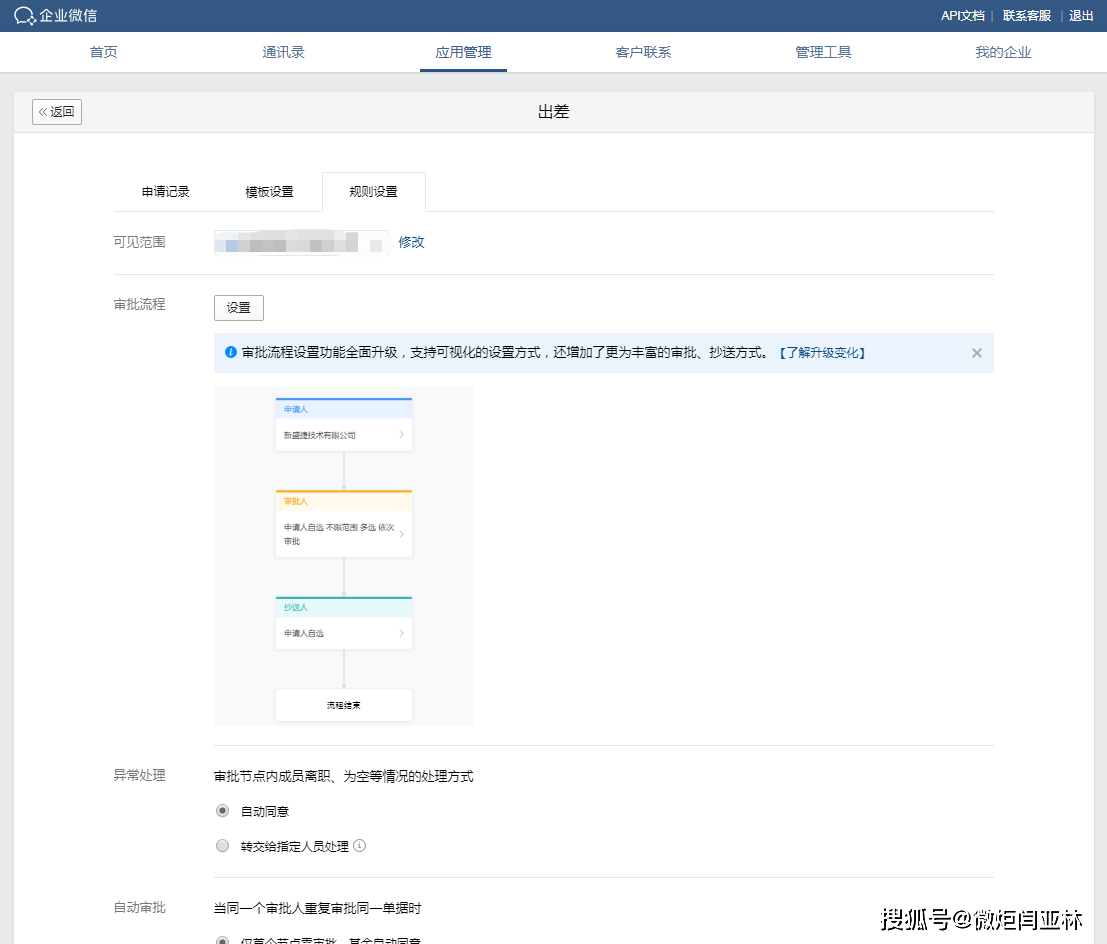Click the 设置 button for 审批流程
Image resolution: width=1107 pixels, height=944 pixels.
(x=239, y=308)
